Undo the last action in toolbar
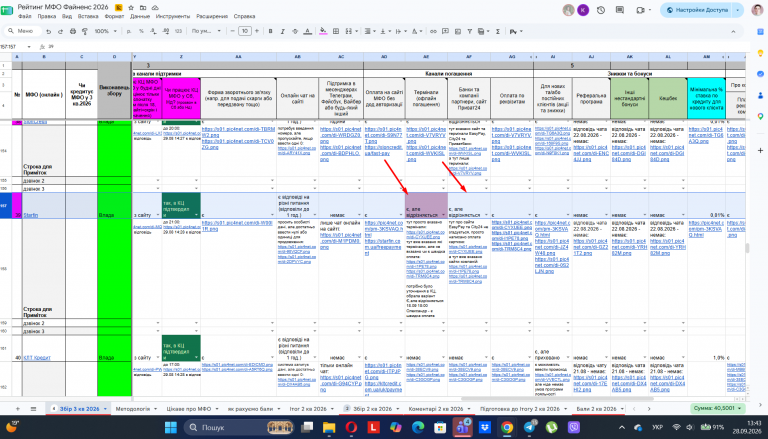This screenshot has height=439, width=768. [x=48, y=31]
